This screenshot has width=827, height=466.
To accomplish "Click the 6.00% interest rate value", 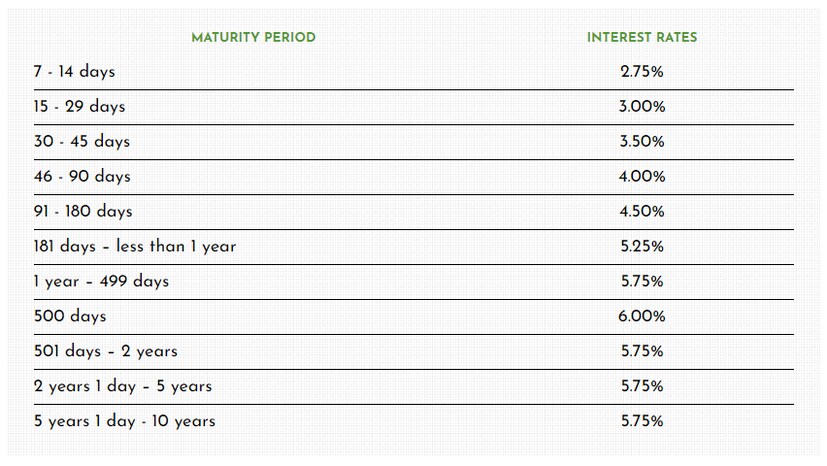I will tap(642, 317).
